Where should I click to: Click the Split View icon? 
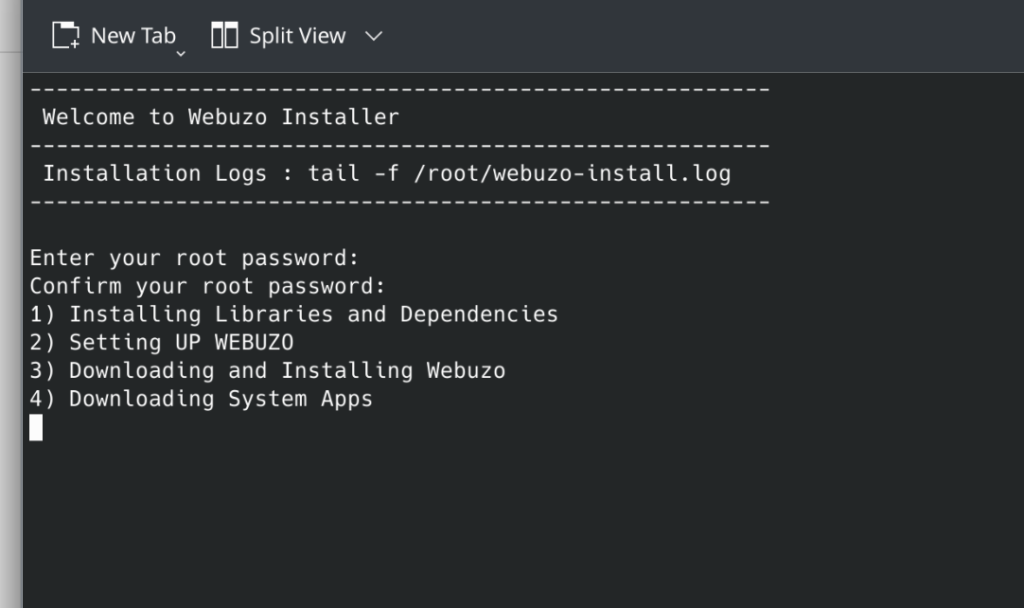(225, 37)
